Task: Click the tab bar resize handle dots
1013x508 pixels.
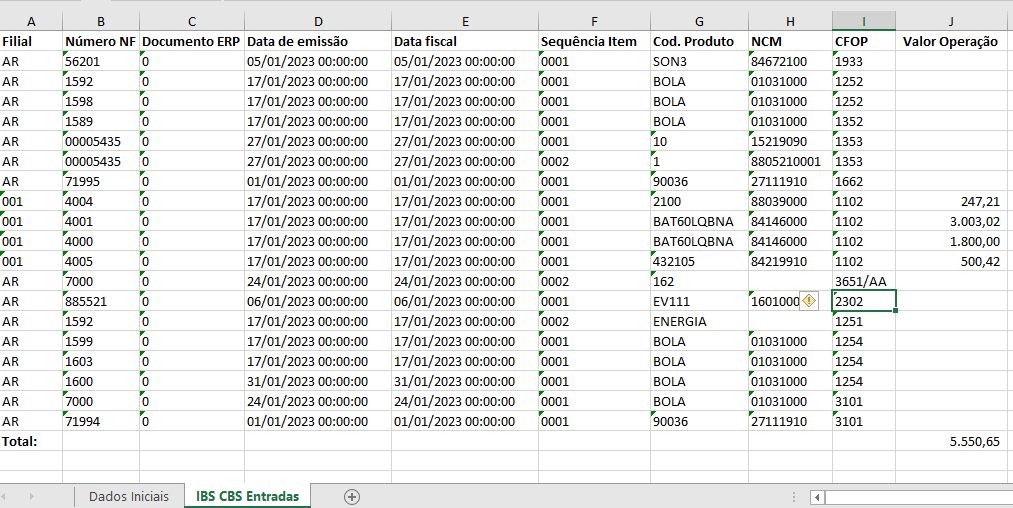Action: tap(792, 496)
